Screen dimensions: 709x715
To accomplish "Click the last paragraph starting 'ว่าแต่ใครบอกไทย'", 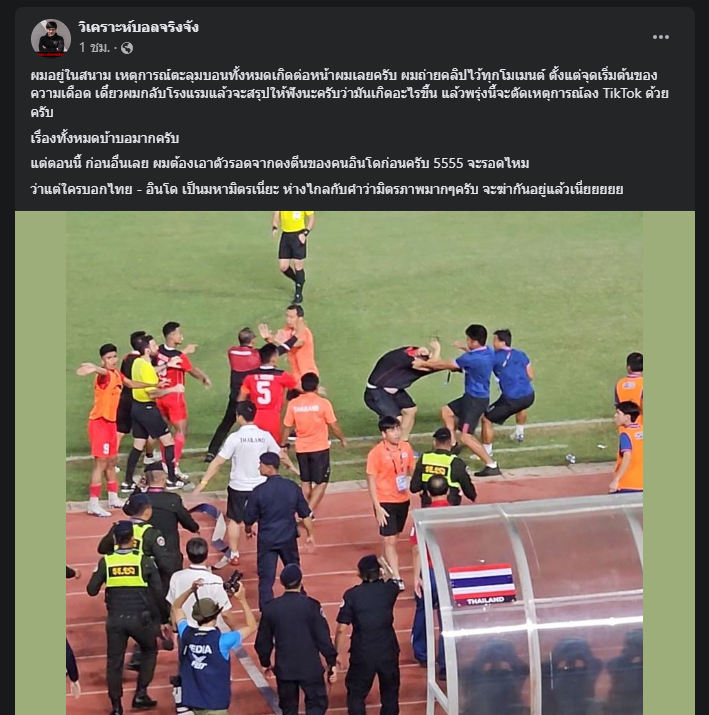I will coord(326,189).
